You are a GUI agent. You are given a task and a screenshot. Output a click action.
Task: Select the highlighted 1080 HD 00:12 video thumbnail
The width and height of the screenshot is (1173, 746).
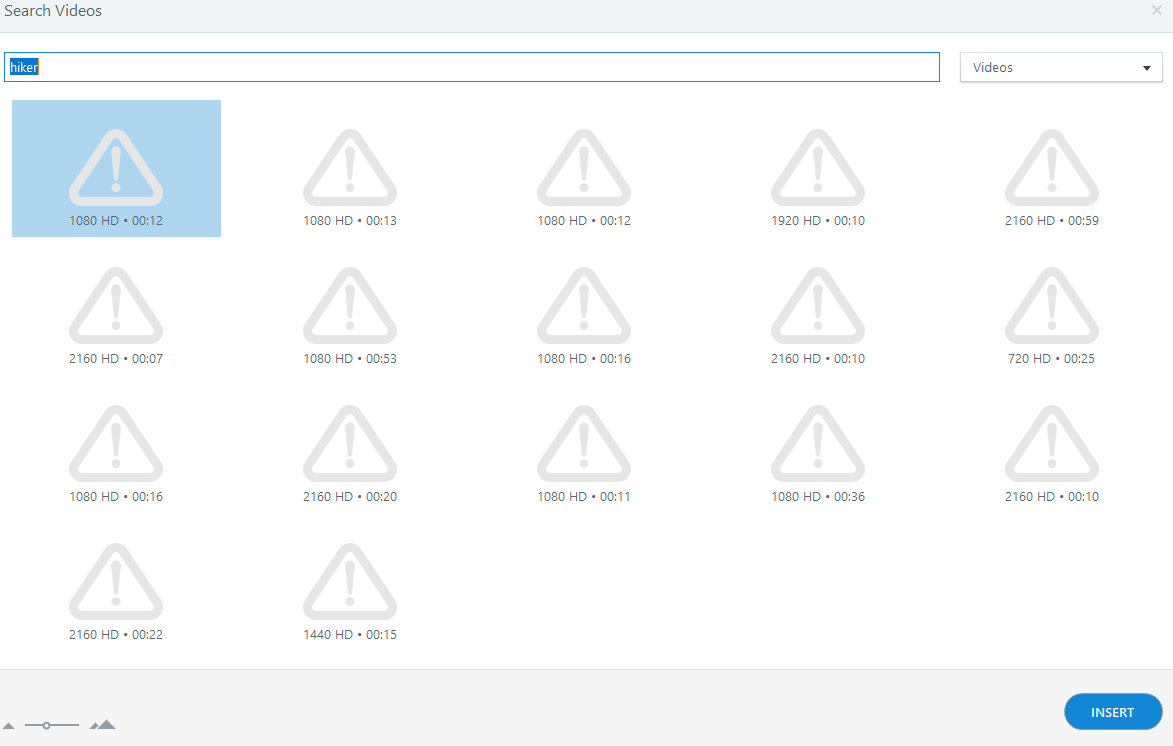pyautogui.click(x=116, y=168)
